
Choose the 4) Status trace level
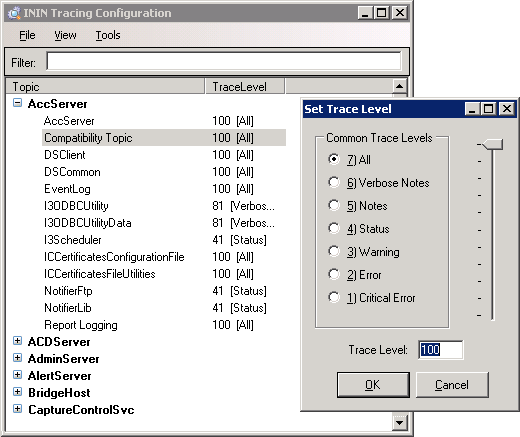click(x=334, y=228)
